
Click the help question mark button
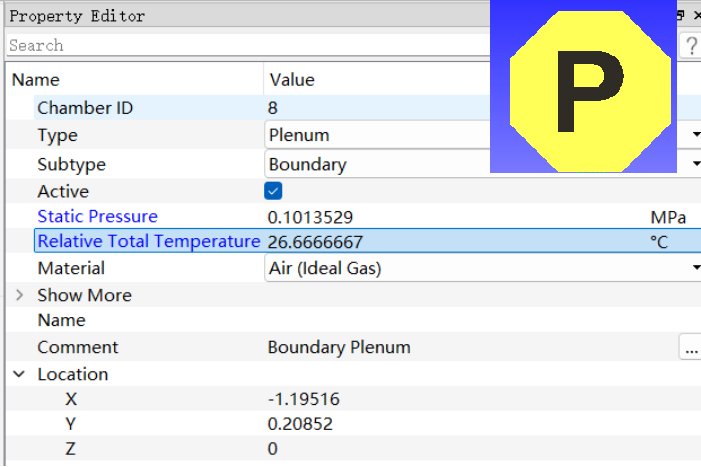(690, 46)
